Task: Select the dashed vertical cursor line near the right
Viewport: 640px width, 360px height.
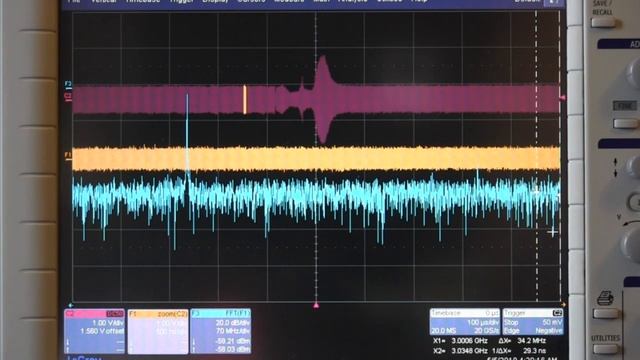Action: pos(537,157)
